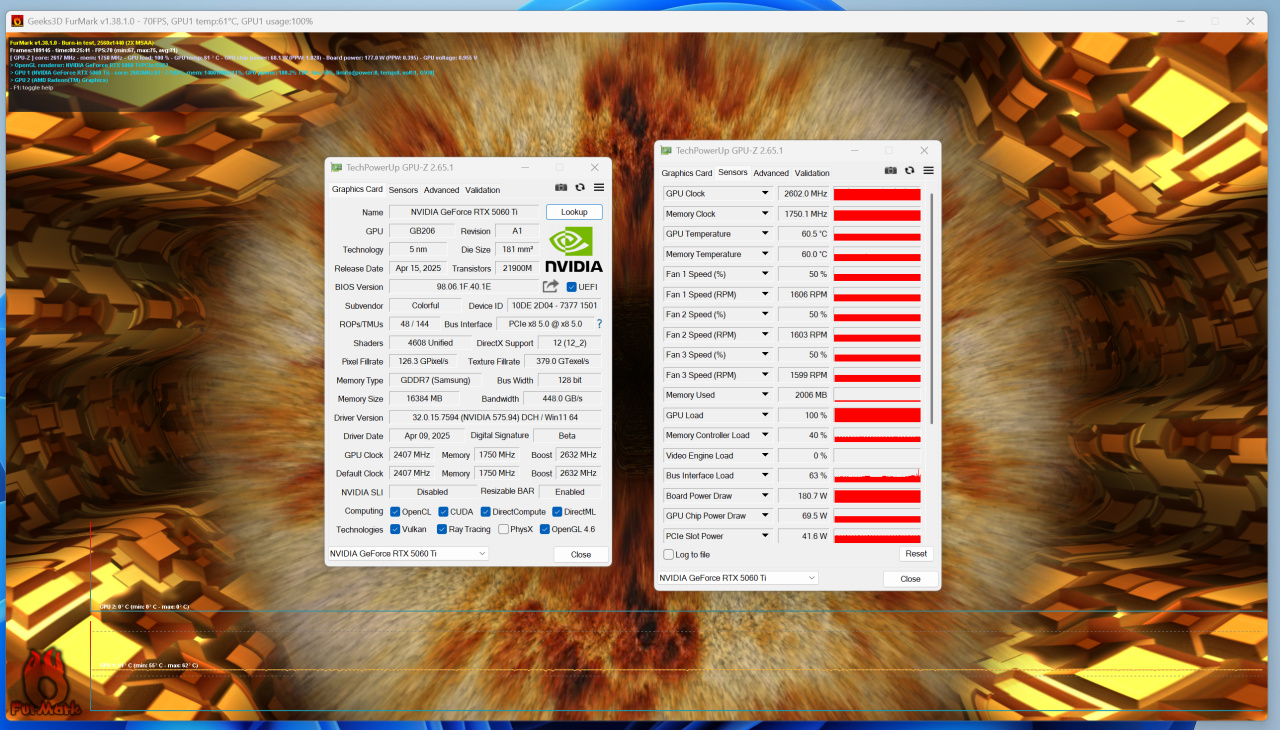The width and height of the screenshot is (1280, 730).
Task: Open Advanced tab in the Sensors window
Action: pos(771,173)
